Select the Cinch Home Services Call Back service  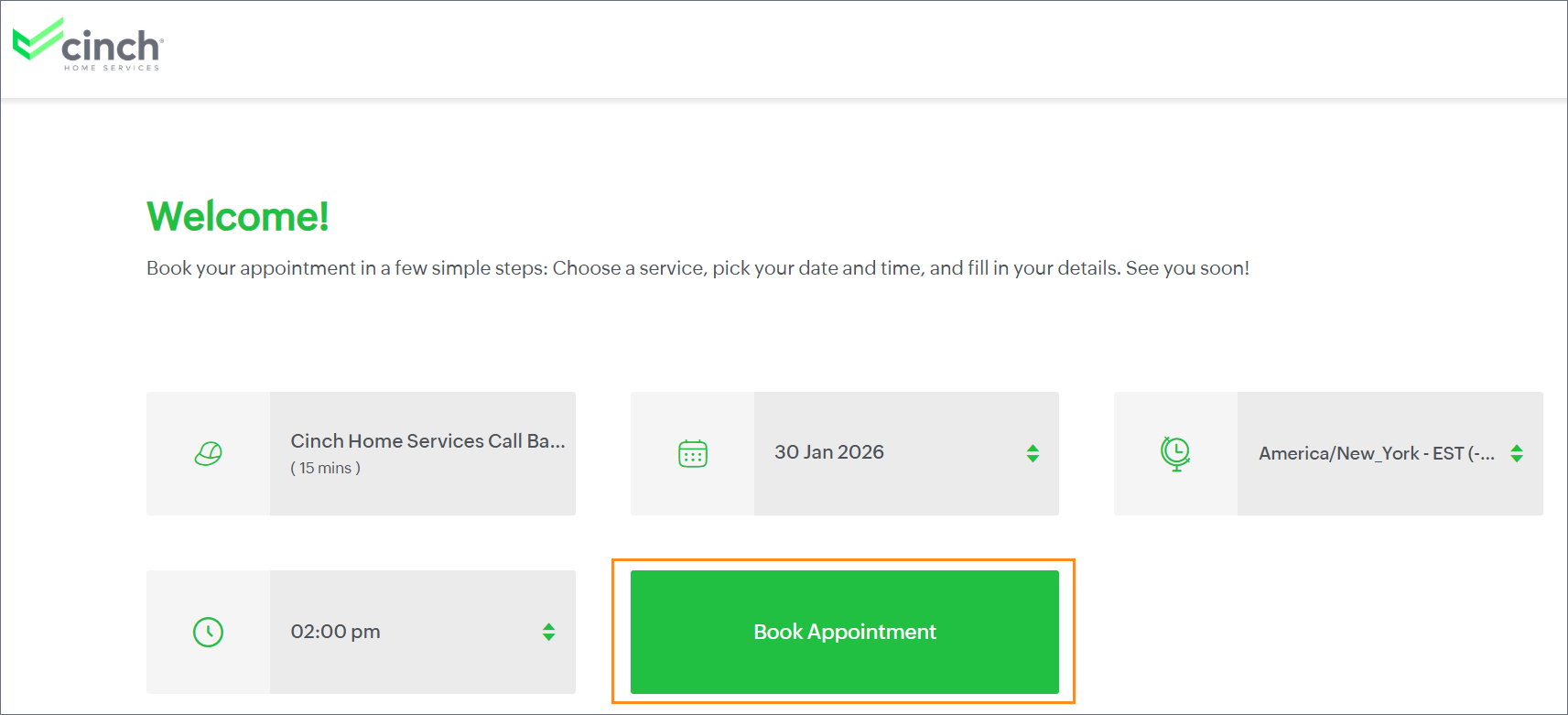[x=427, y=441]
